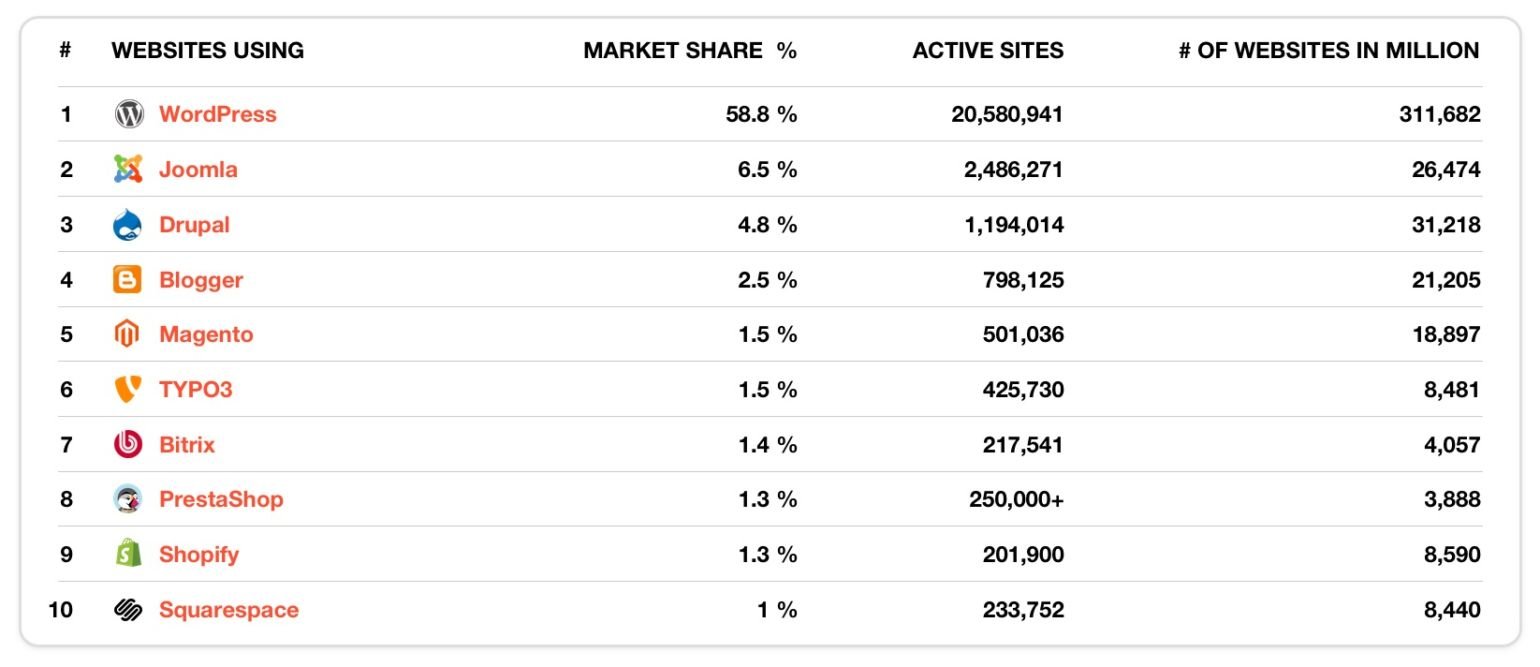Open the Joomla link
1540x667 pixels.
point(198,169)
